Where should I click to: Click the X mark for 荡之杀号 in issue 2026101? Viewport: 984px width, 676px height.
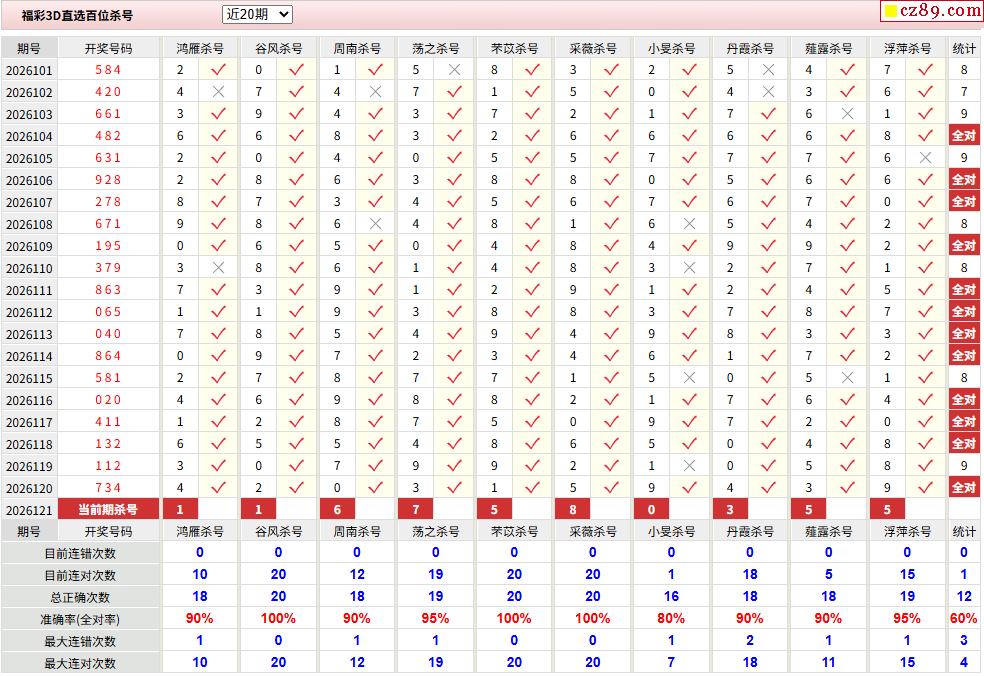pos(454,70)
